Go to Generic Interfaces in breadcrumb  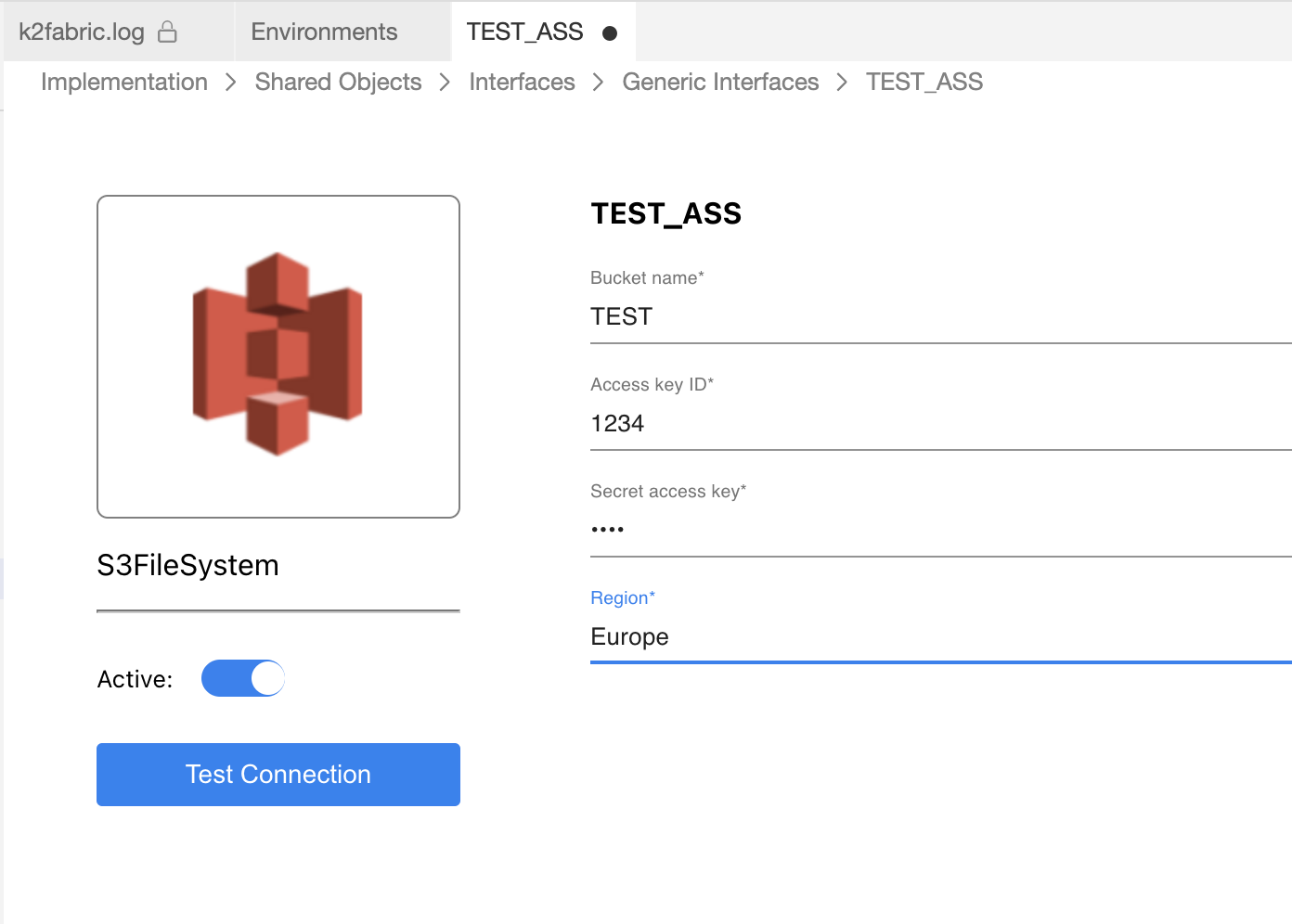[720, 82]
